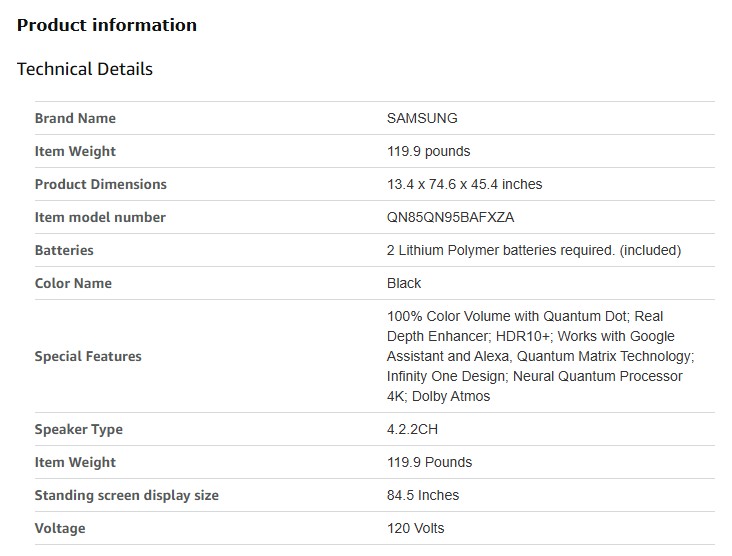
Task: Select the 120 Volts value
Action: coord(415,528)
